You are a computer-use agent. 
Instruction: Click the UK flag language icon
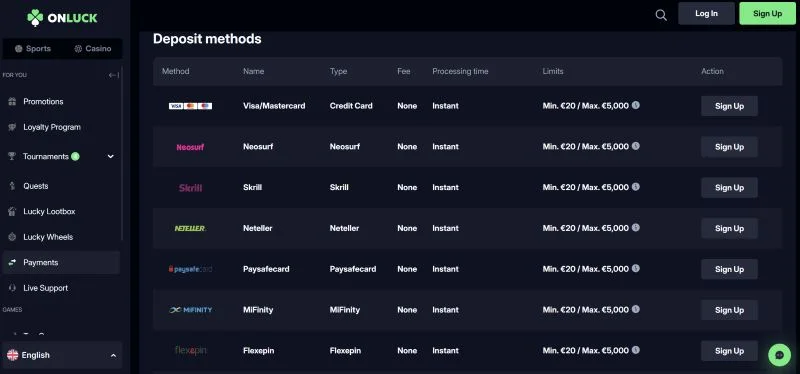[x=13, y=355]
